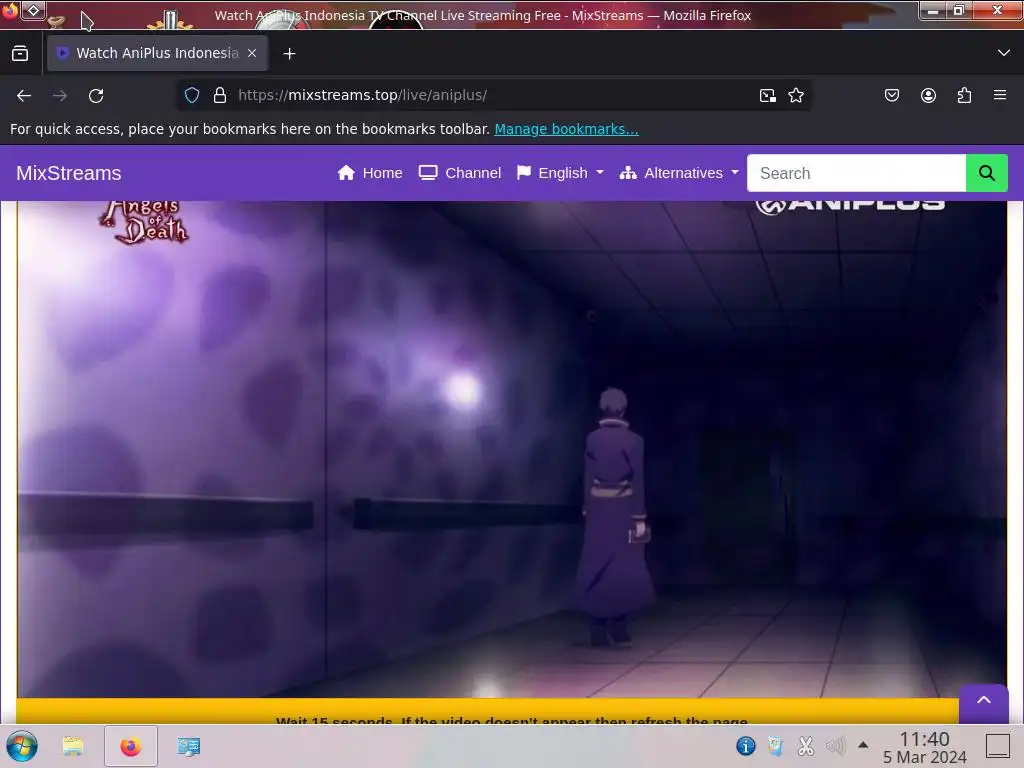Click the Firefox taskbar button

tap(131, 746)
